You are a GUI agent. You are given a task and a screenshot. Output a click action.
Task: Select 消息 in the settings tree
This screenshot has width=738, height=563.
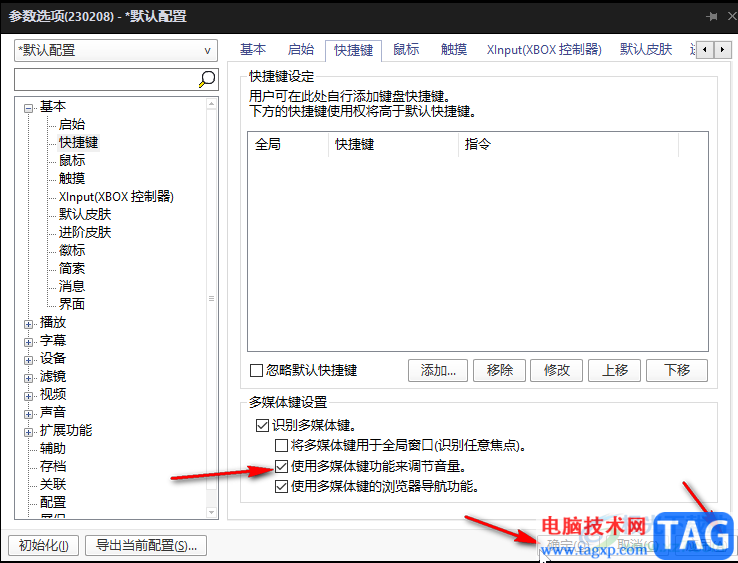(72, 286)
